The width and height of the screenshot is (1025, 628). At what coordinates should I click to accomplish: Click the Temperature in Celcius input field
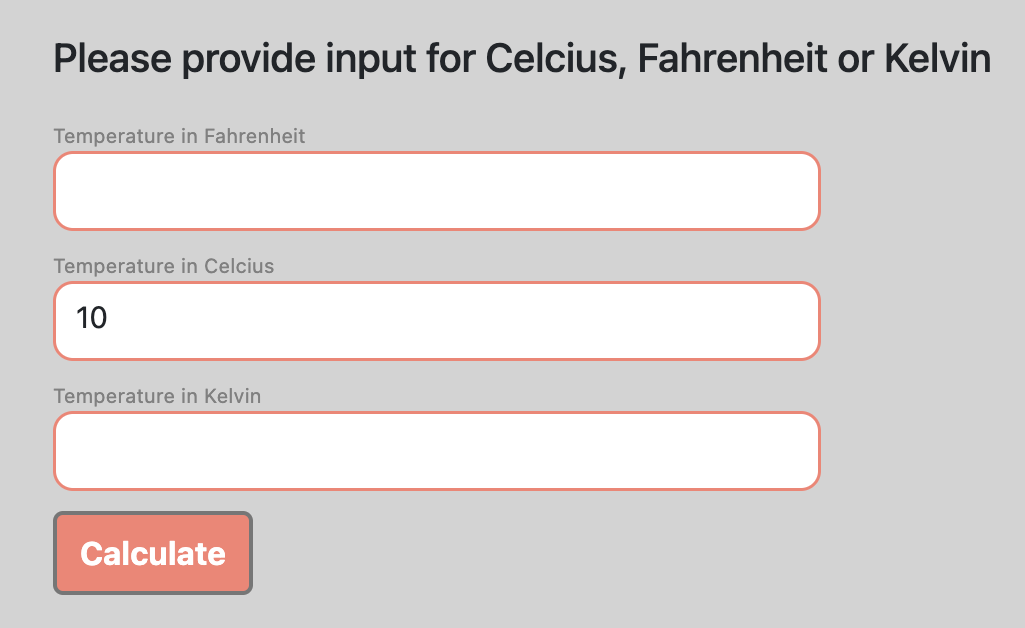click(435, 320)
